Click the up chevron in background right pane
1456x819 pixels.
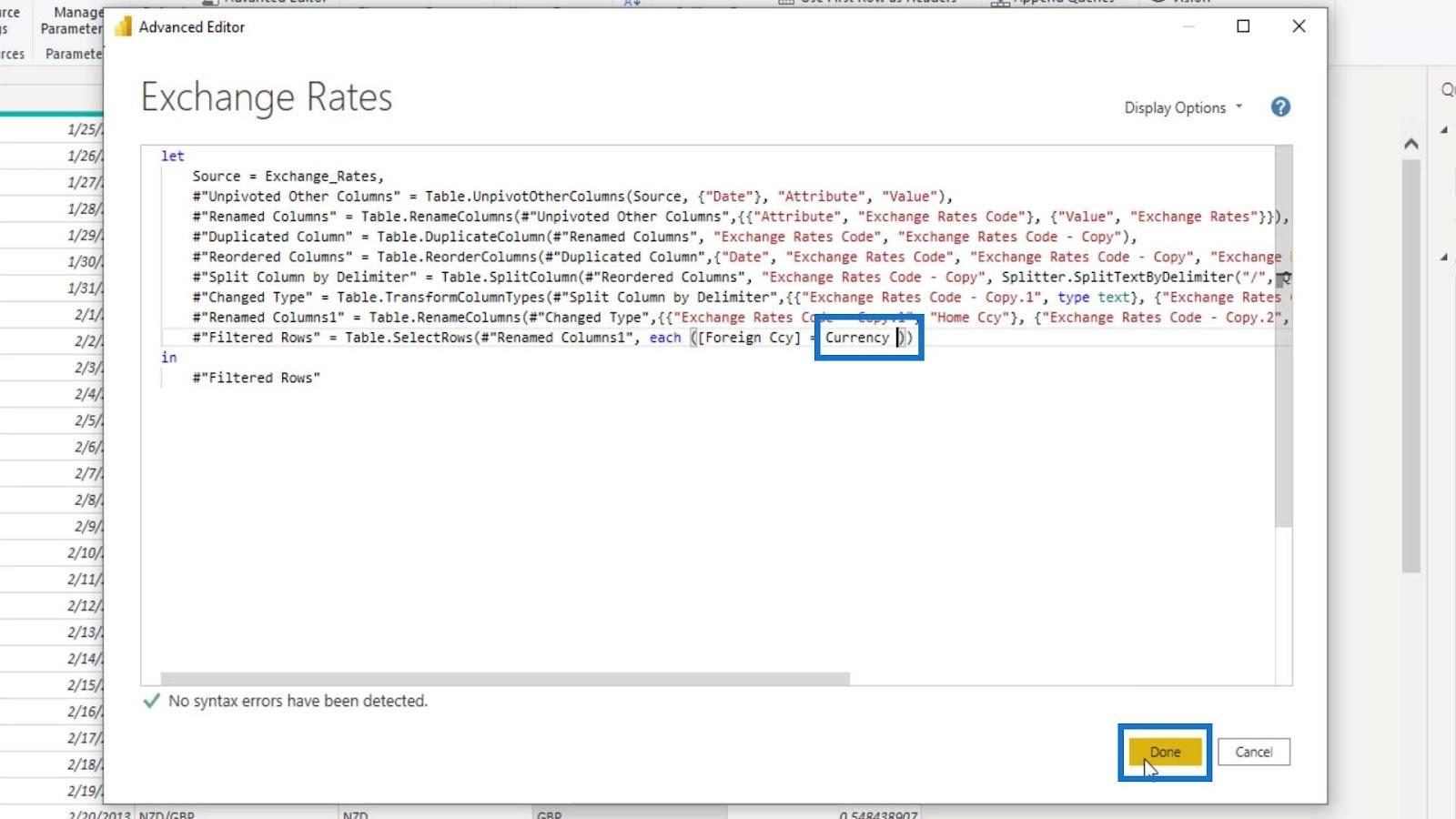click(1410, 143)
